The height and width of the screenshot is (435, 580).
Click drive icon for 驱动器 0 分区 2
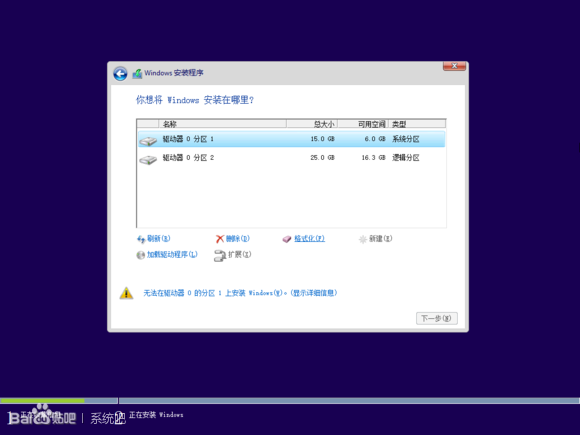(148, 159)
